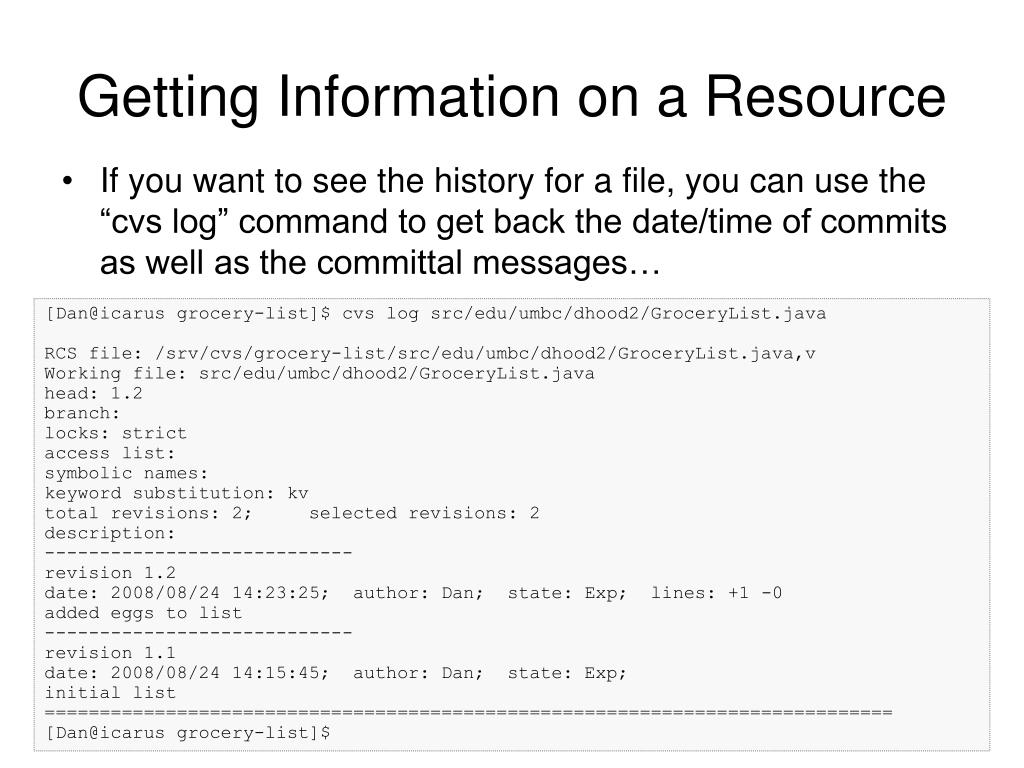Click the 'access list:' line
1024x768 pixels.
(110, 454)
